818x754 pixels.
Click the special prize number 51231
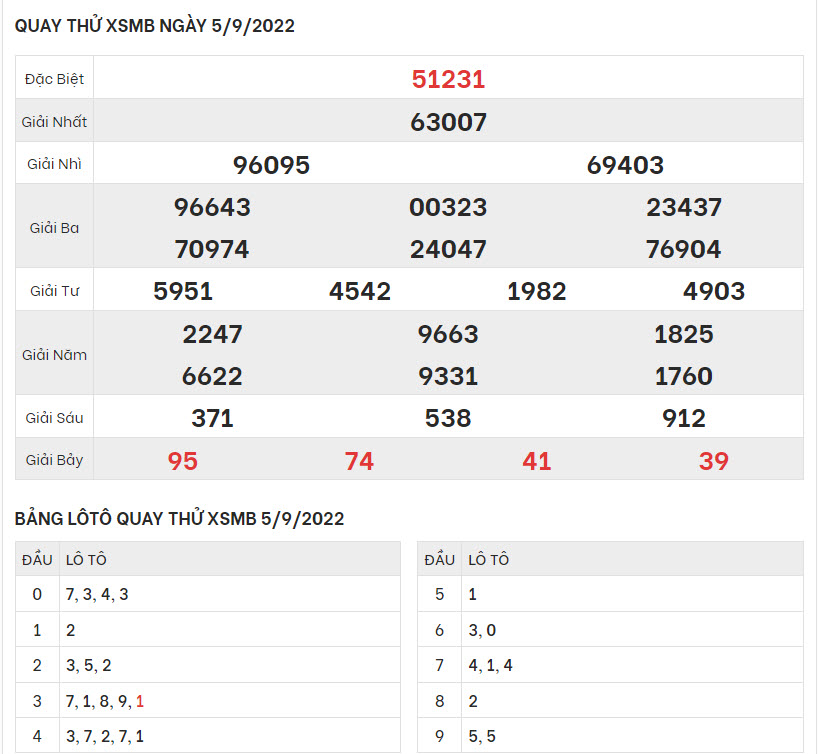448,79
